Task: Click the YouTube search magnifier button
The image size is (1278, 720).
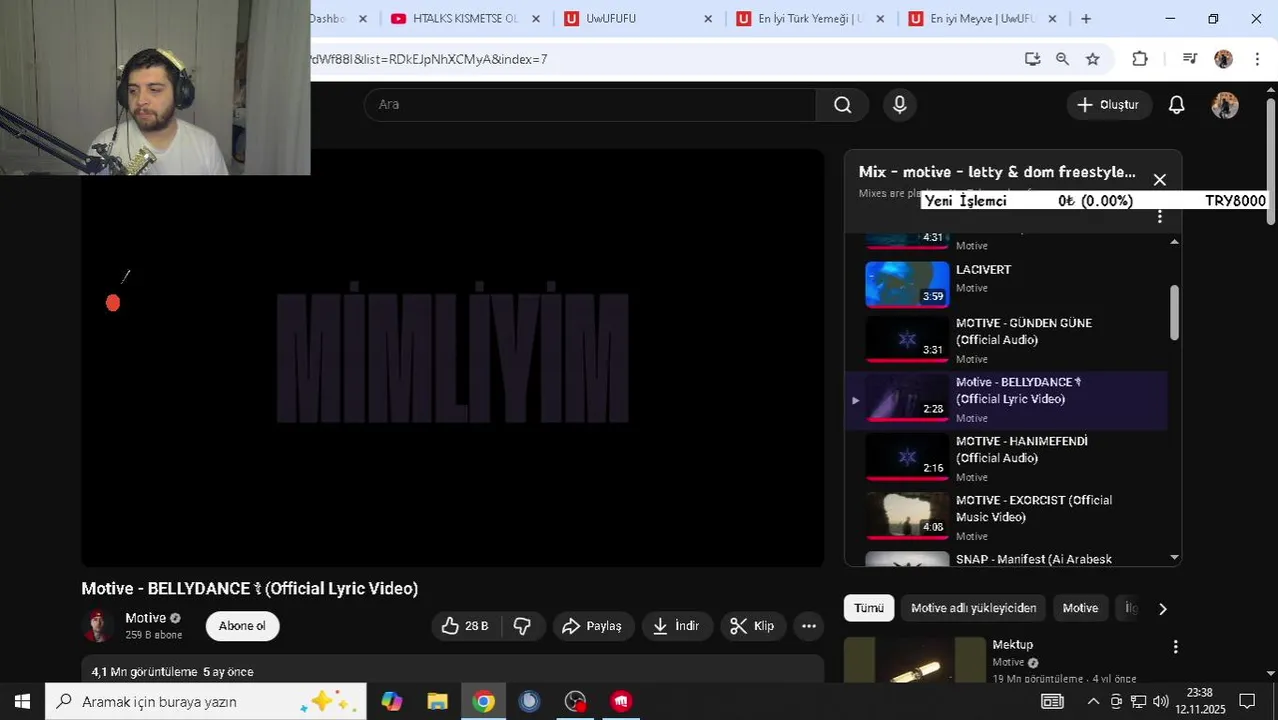Action: pos(843,105)
